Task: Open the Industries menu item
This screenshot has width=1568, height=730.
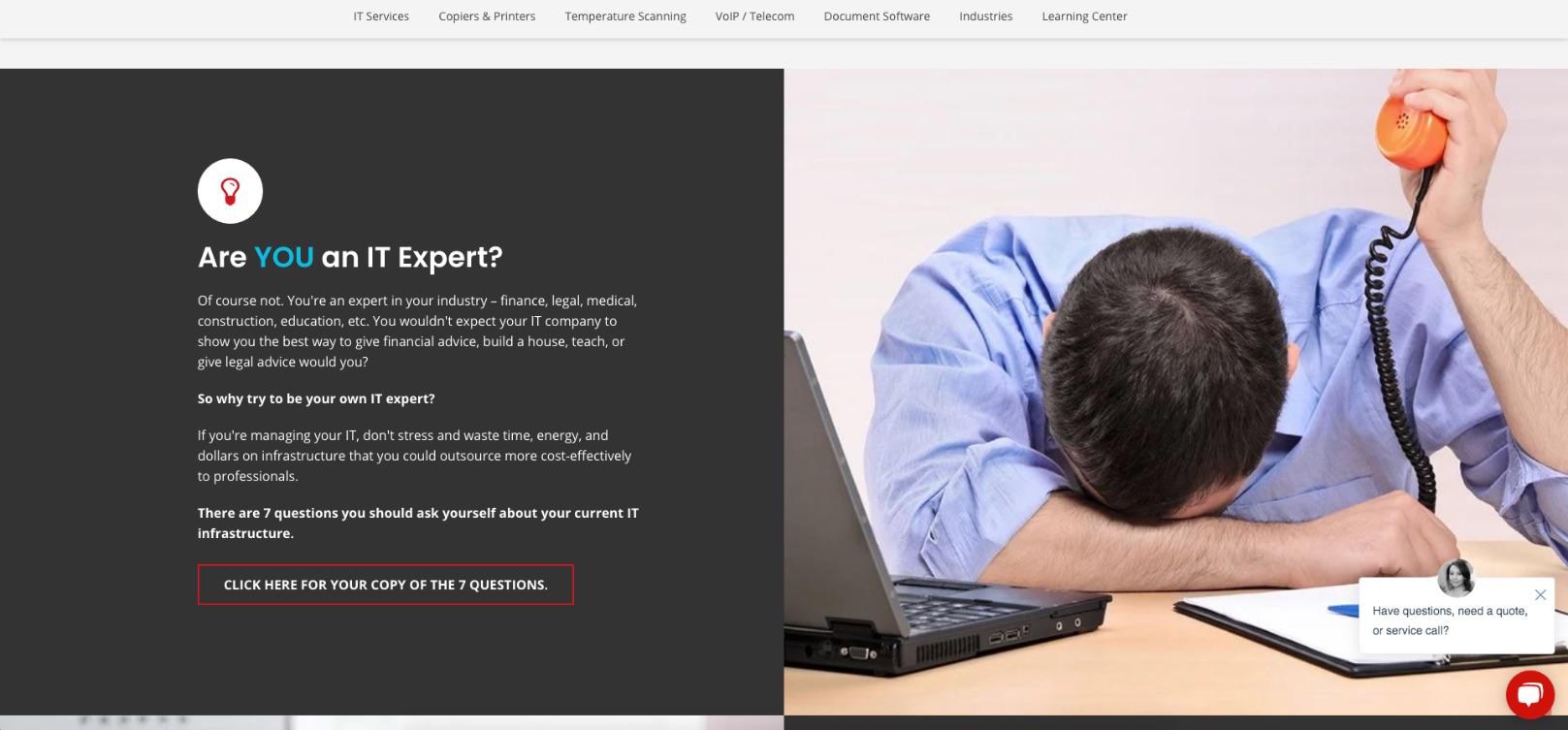Action: pyautogui.click(x=986, y=16)
